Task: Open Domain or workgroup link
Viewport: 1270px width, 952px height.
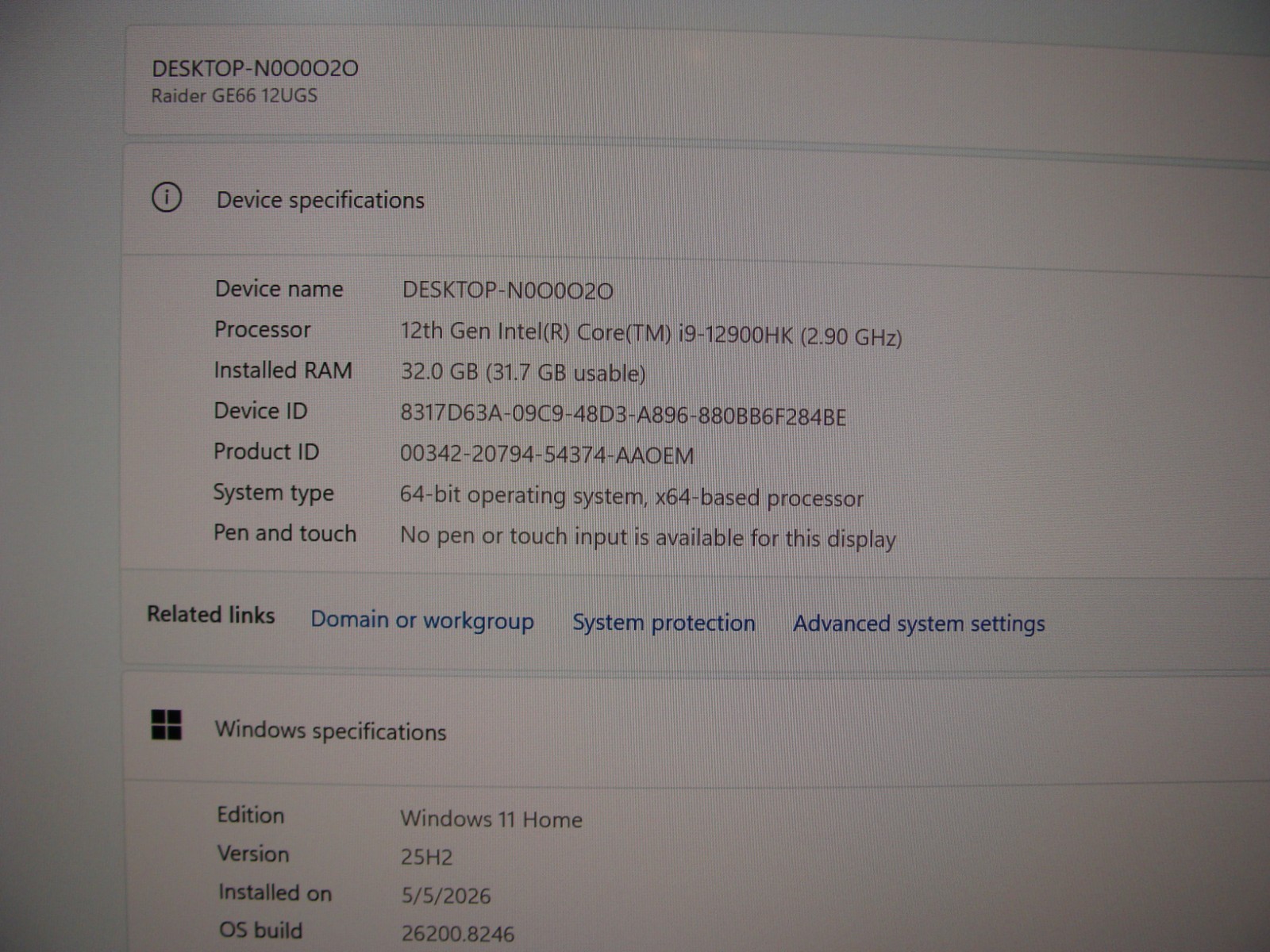Action: [422, 620]
